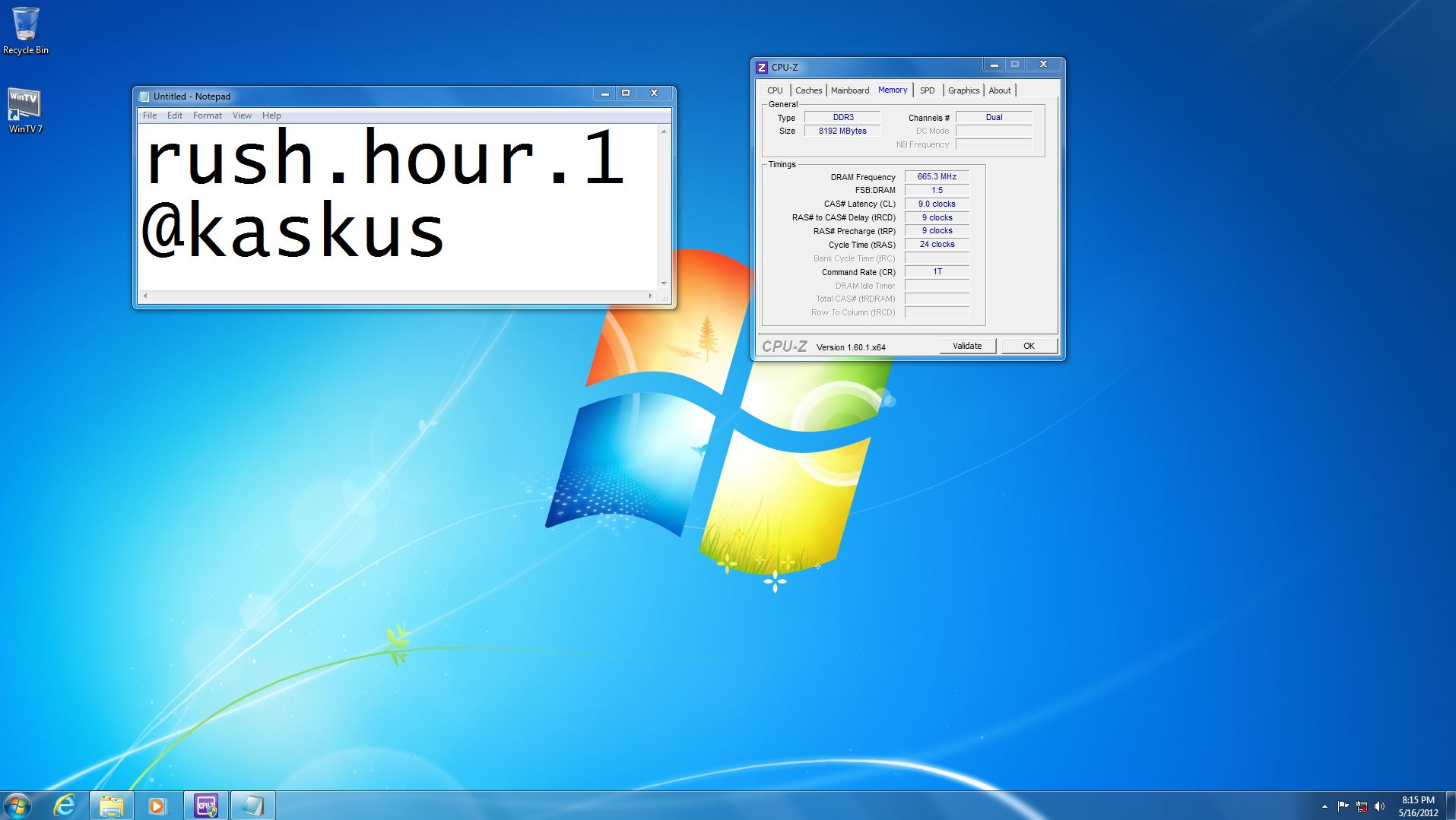Click the CPU-Z title bar logo icon
Screen dimensions: 1456x820
pyautogui.click(x=762, y=68)
